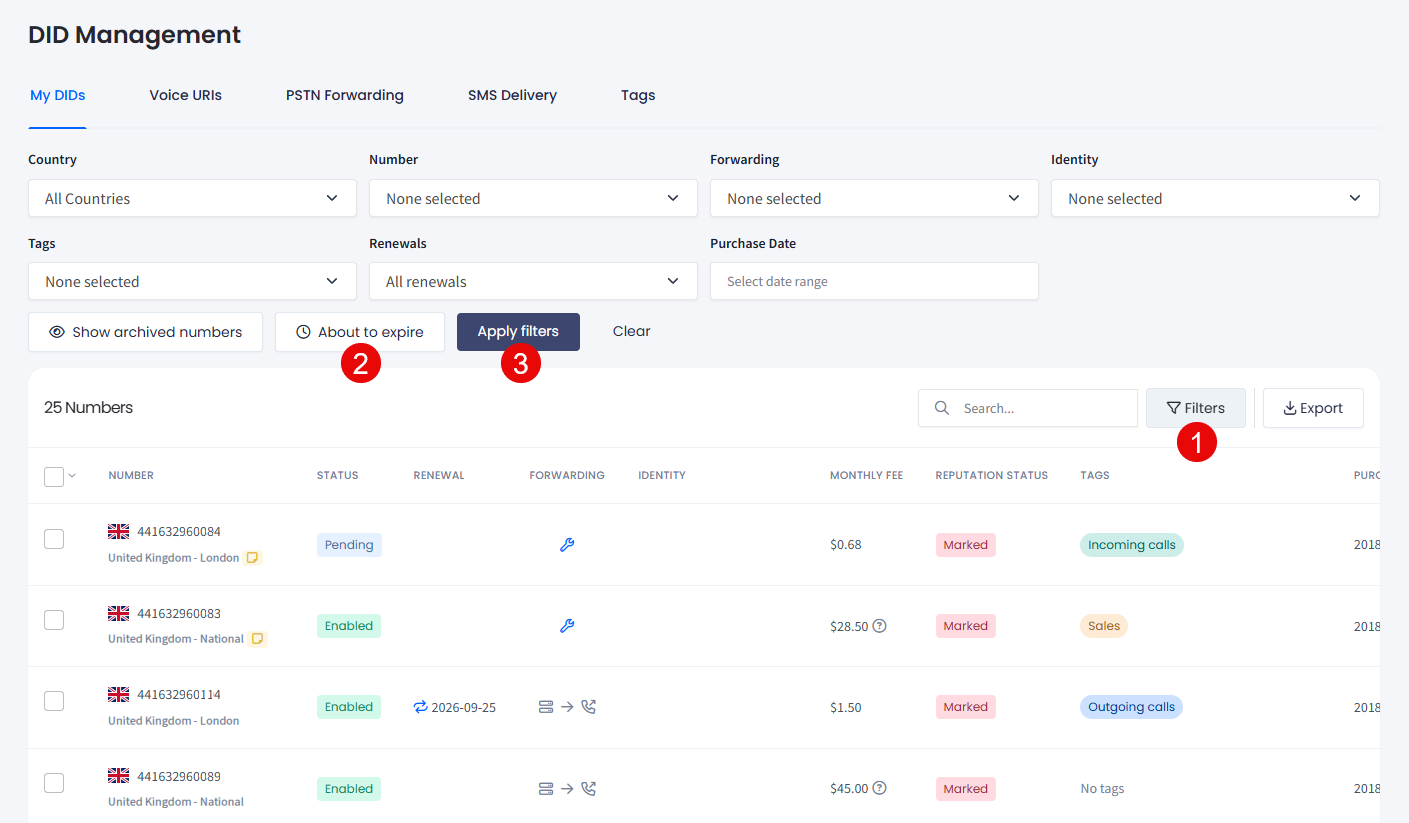Click the Incoming calls tag
1409x823 pixels.
(1132, 545)
